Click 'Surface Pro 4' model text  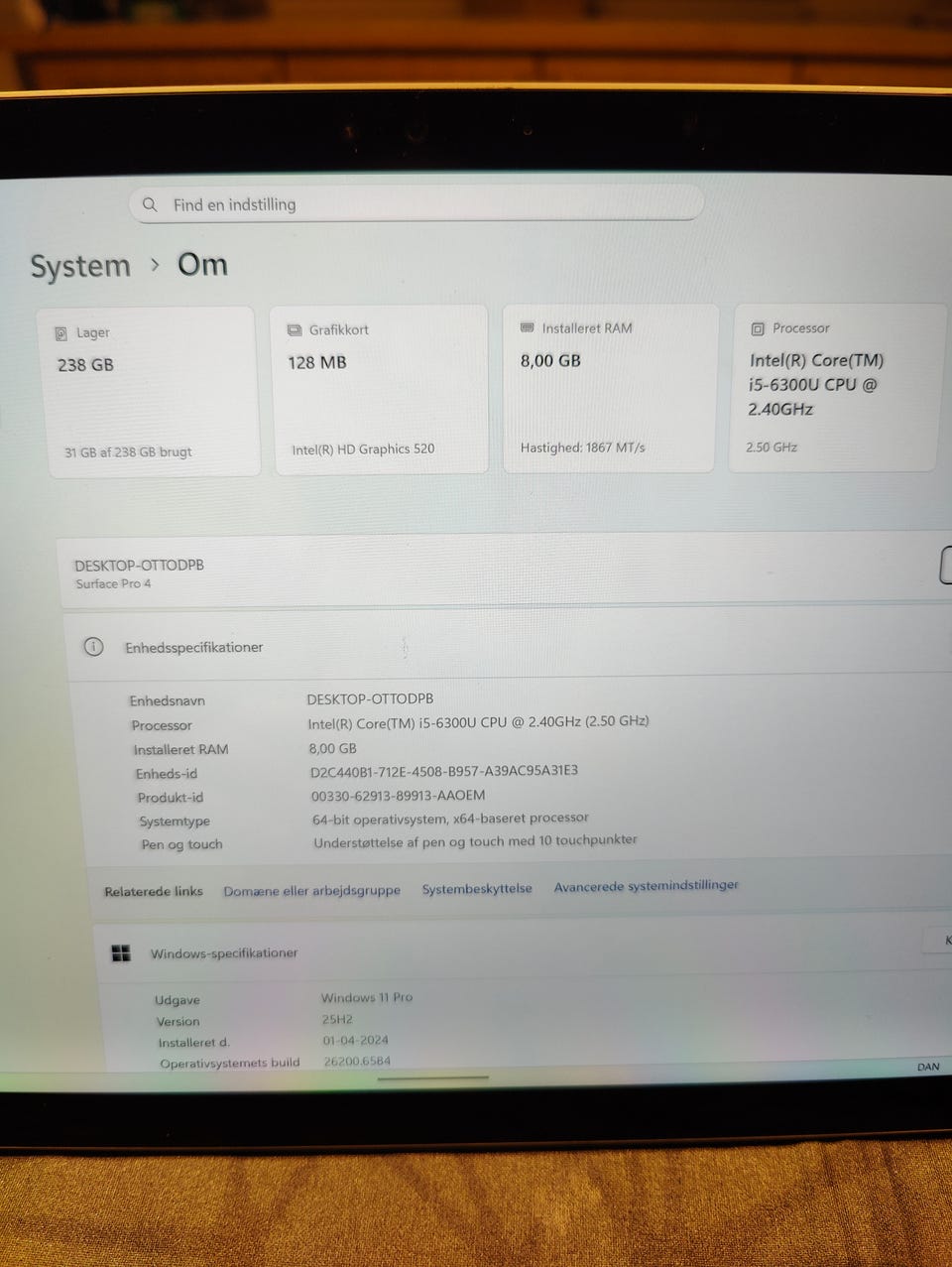click(x=114, y=583)
